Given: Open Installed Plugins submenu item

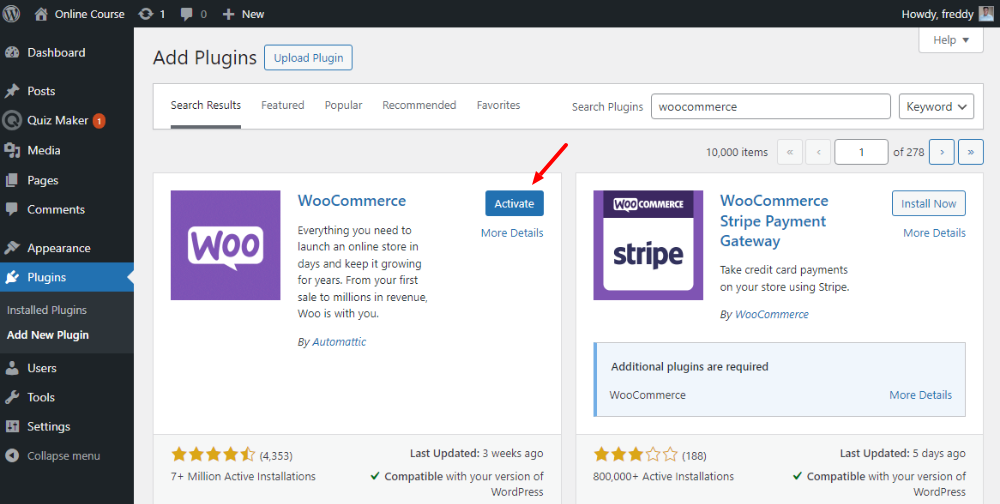Looking at the screenshot, I should coord(47,310).
